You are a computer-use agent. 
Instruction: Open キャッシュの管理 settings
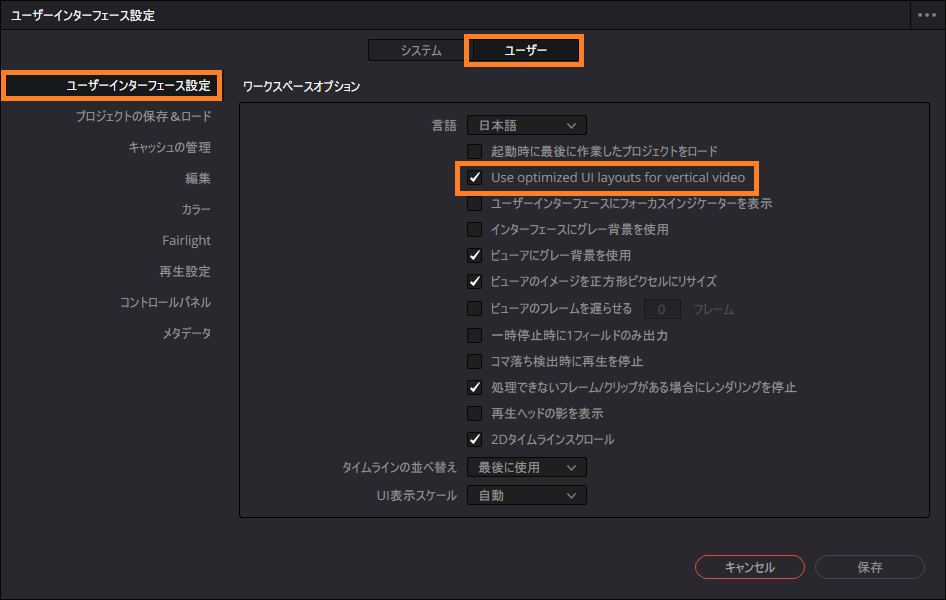pyautogui.click(x=170, y=147)
